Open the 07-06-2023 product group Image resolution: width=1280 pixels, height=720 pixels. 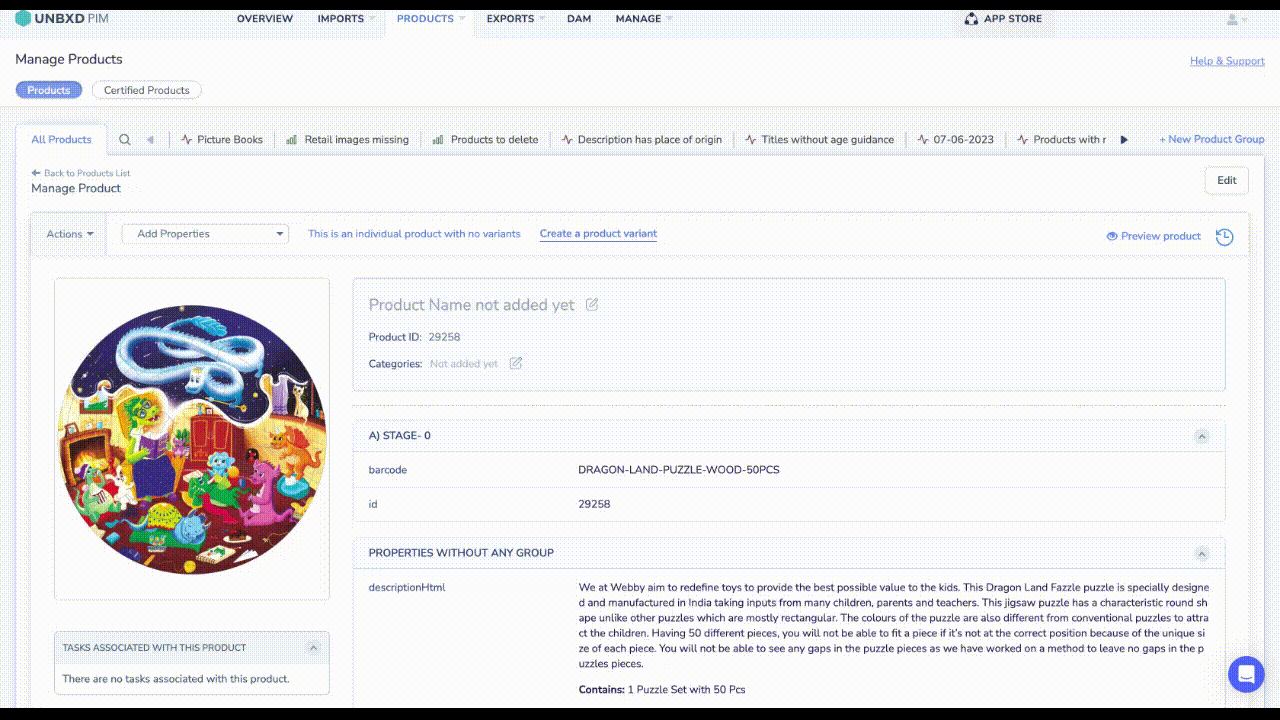pos(956,140)
